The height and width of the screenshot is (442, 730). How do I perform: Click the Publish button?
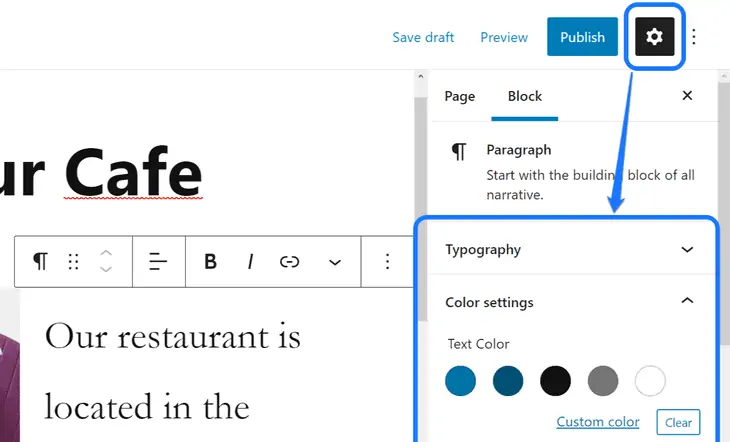tap(582, 37)
